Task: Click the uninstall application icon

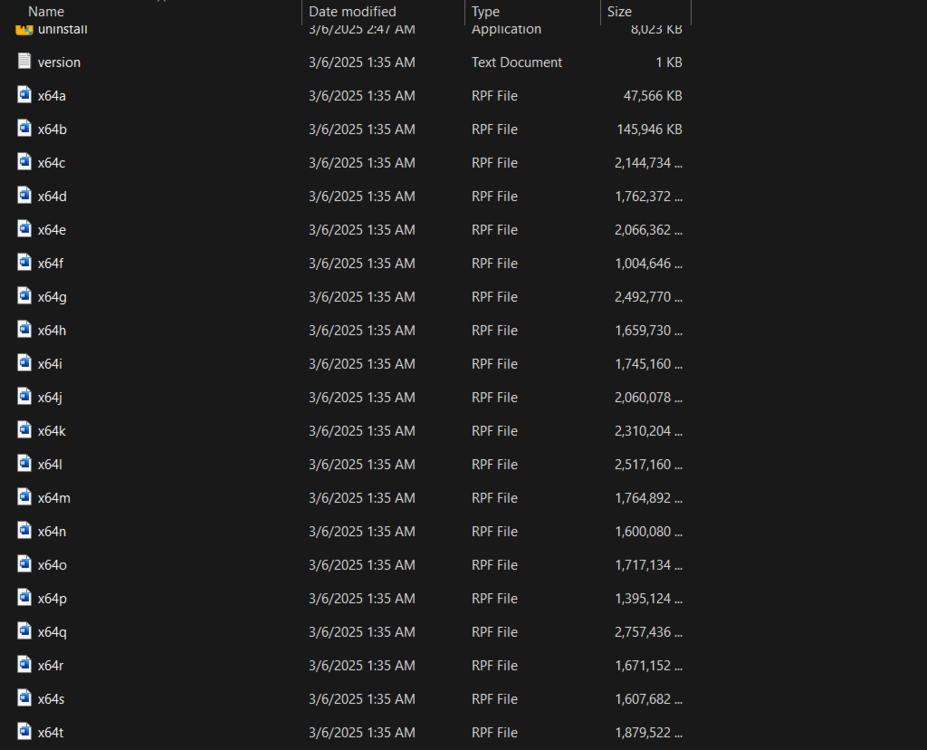Action: (x=23, y=28)
